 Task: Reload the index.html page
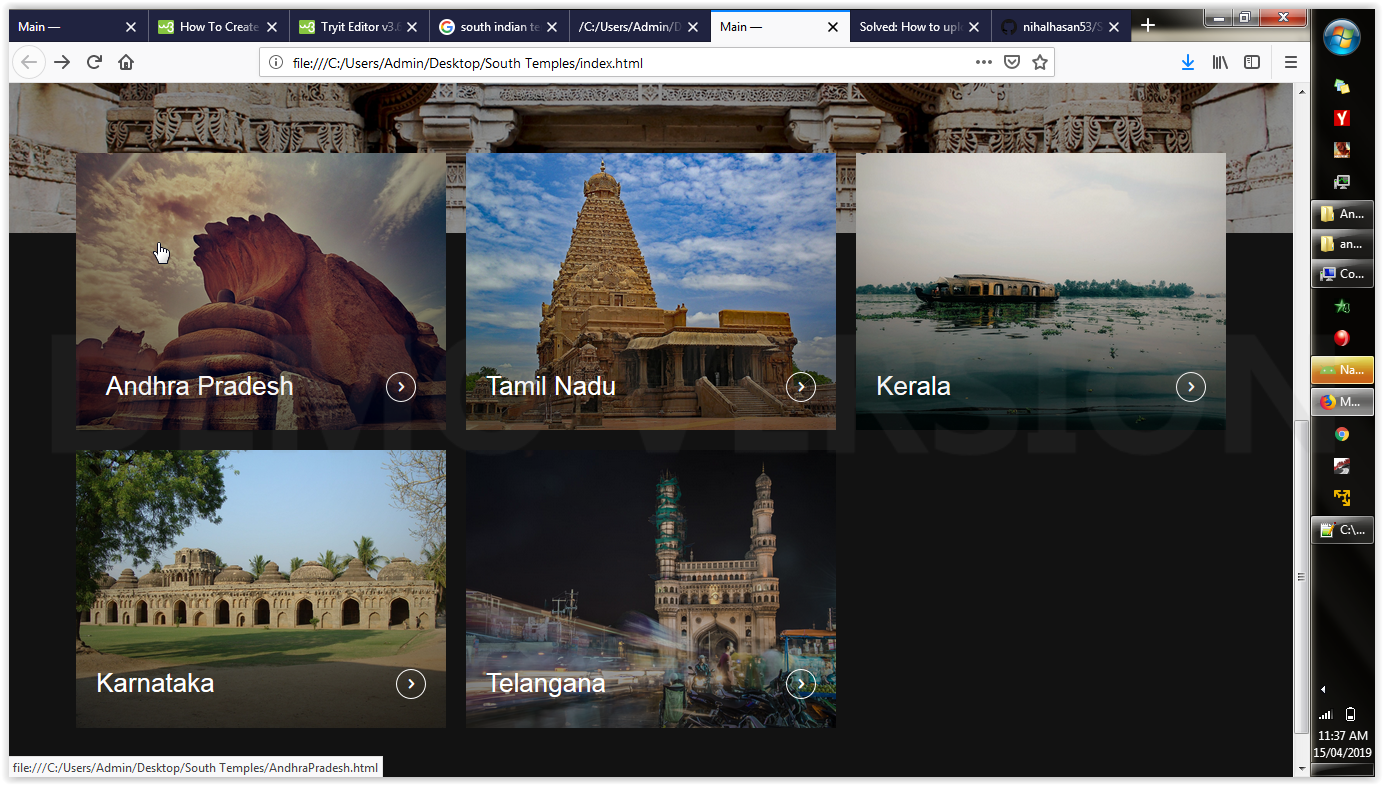(x=94, y=61)
